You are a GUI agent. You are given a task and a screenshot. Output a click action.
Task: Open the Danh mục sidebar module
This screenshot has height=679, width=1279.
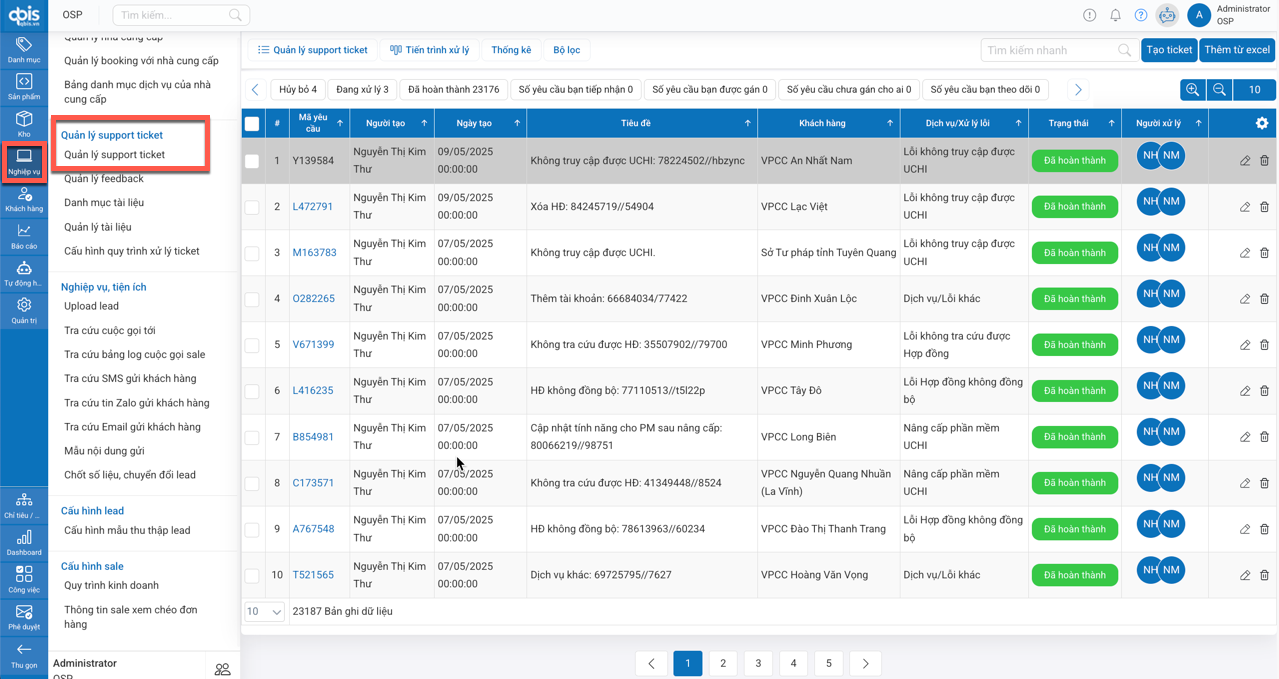(x=24, y=50)
